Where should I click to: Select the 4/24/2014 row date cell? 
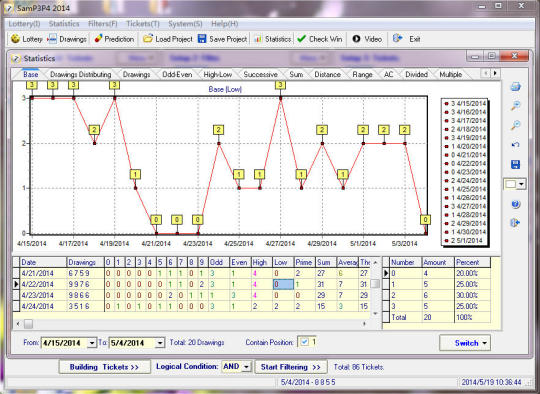(x=43, y=306)
